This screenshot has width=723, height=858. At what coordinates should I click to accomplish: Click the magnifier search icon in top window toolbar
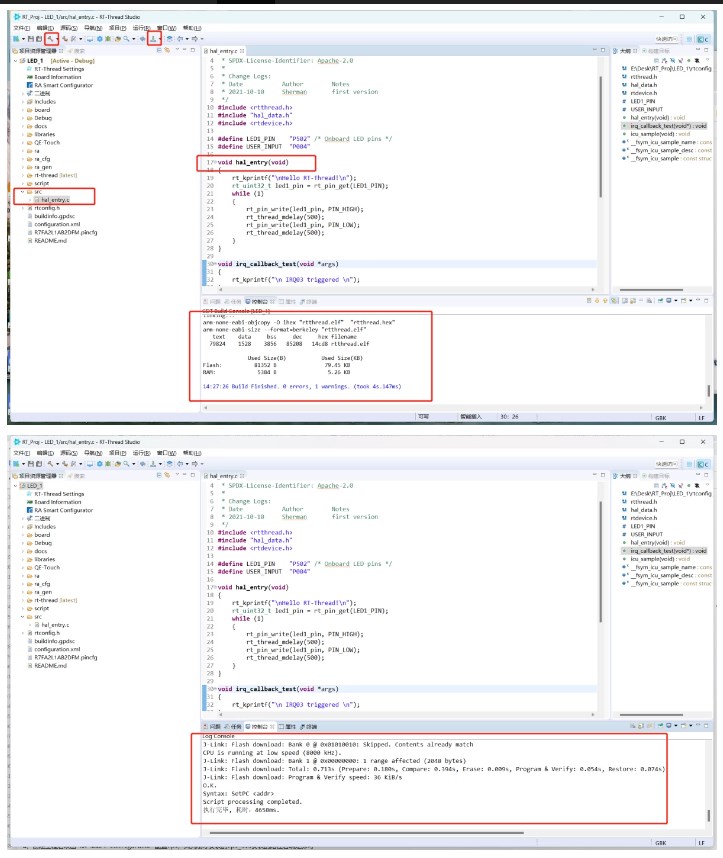point(126,39)
